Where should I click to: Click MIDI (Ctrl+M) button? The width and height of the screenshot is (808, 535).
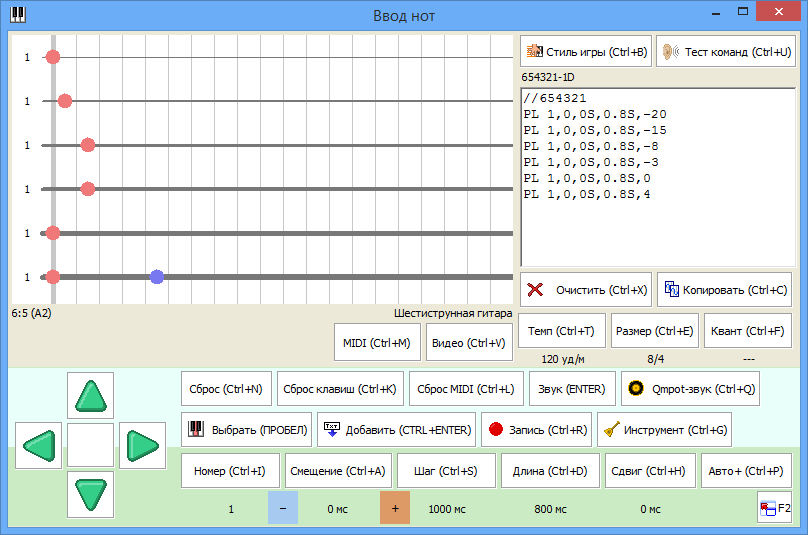(x=377, y=342)
